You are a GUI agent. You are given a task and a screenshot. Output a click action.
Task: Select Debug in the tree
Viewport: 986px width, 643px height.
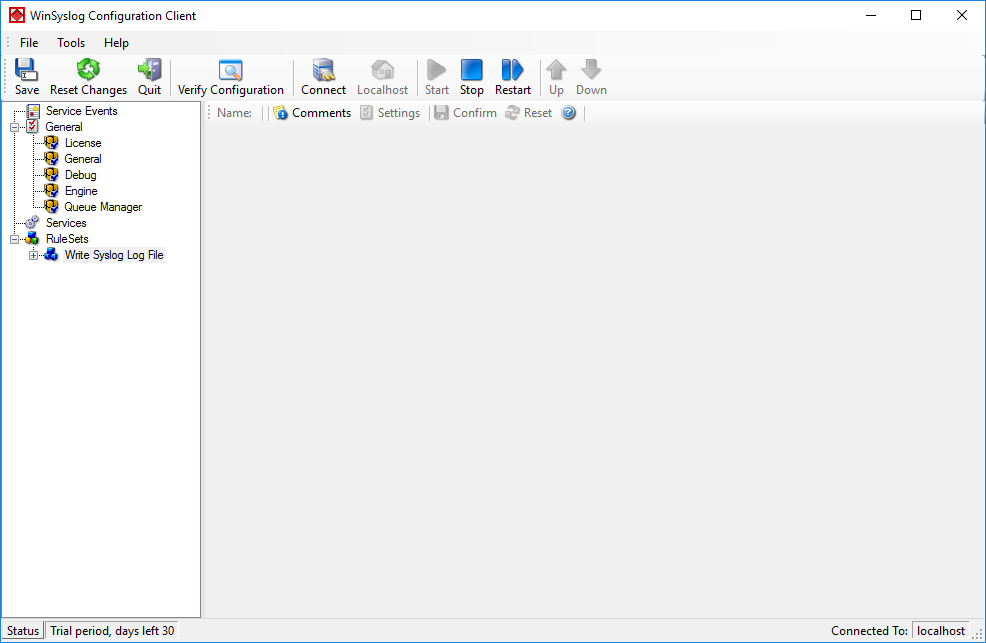tap(80, 175)
